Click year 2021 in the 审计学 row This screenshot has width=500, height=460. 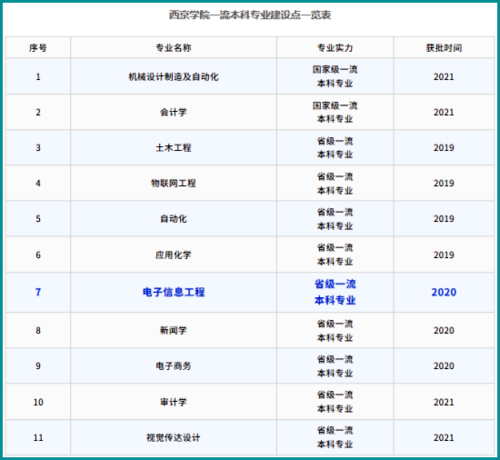pyautogui.click(x=444, y=402)
